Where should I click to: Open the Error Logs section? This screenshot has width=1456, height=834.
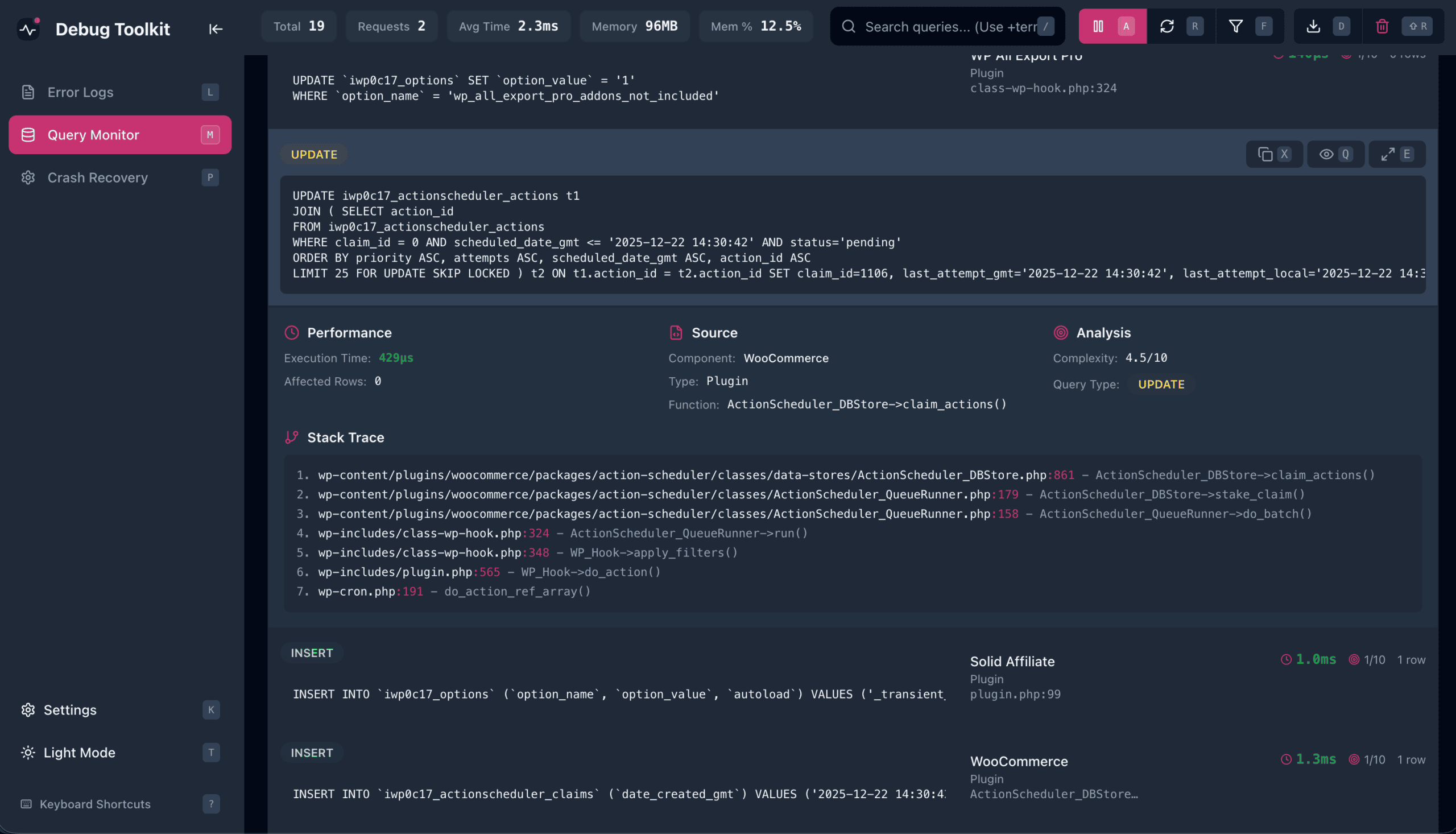point(80,92)
